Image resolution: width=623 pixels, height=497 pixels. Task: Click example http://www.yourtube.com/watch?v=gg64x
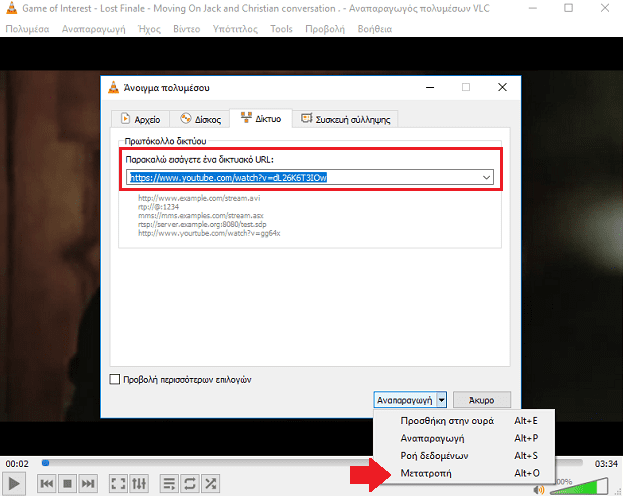209,233
